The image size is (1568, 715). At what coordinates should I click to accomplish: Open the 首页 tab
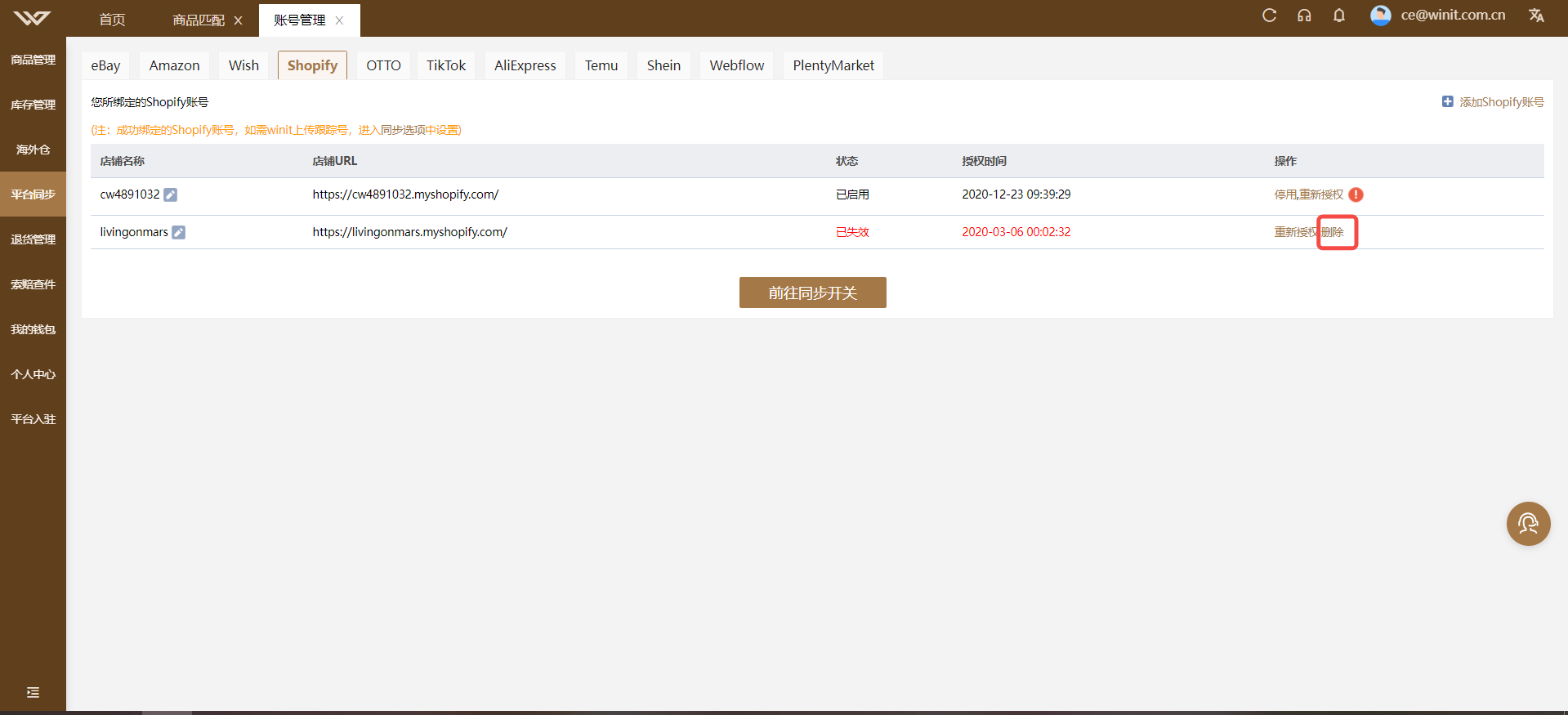112,20
